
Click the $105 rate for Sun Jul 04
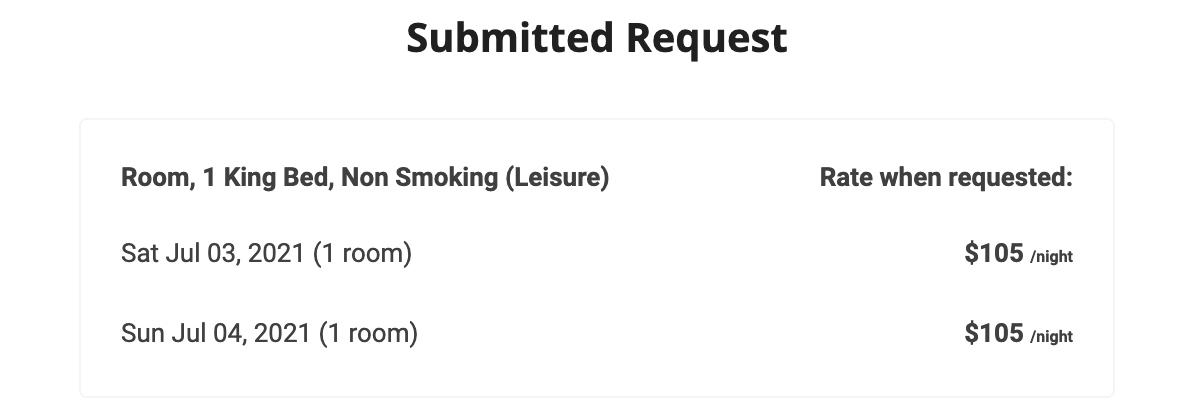994,334
